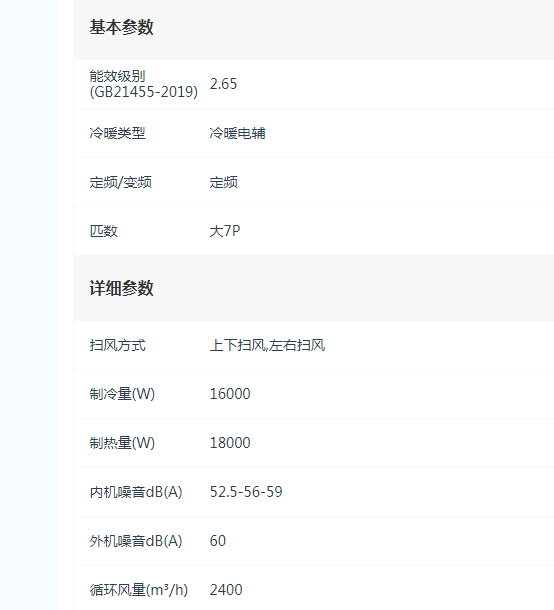Screen dimensions: 554x610
Task: Select the indoor noise value 52.5-56-59
Action: [246, 492]
